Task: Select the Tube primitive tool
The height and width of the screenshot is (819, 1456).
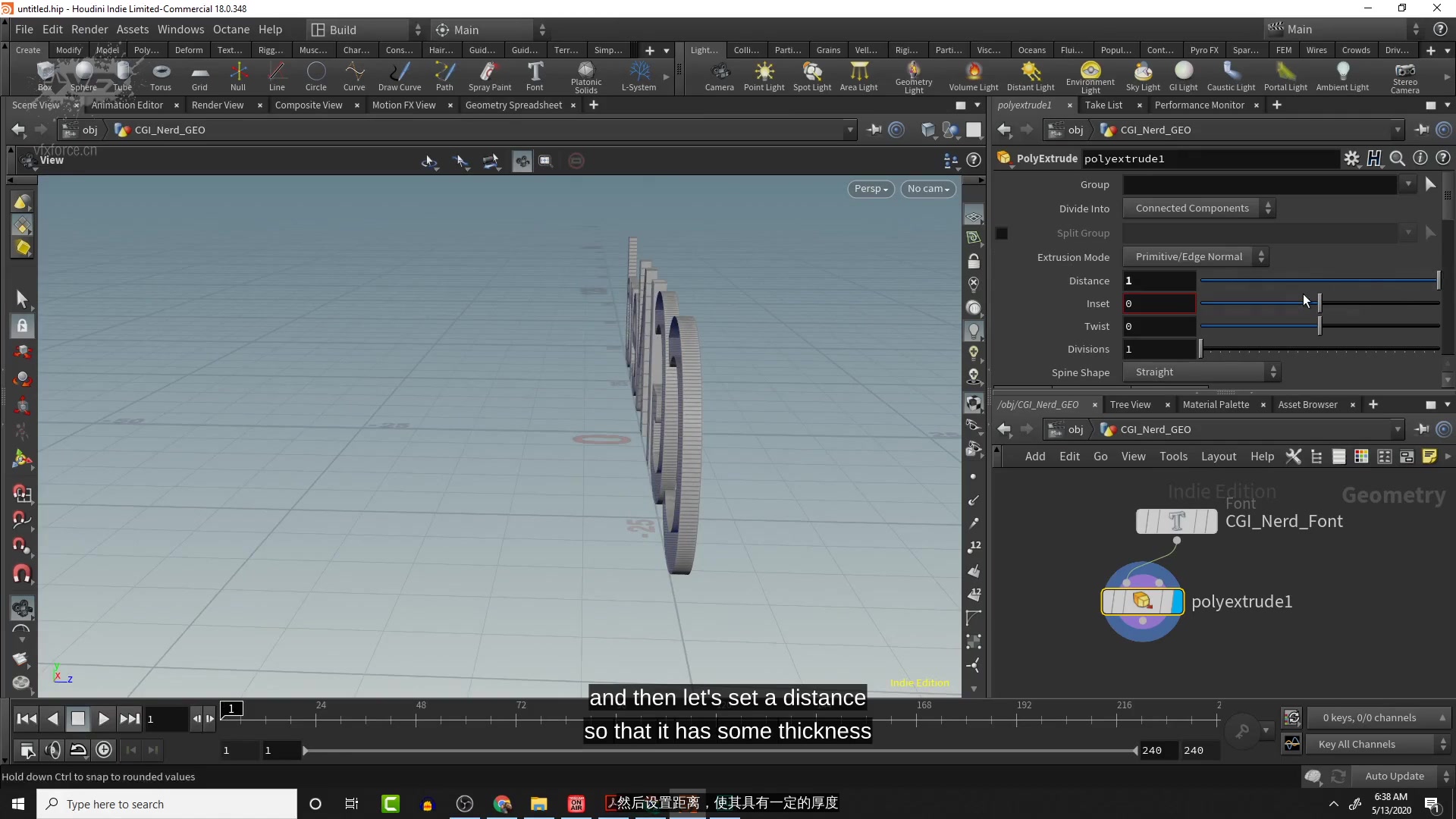Action: [x=122, y=75]
